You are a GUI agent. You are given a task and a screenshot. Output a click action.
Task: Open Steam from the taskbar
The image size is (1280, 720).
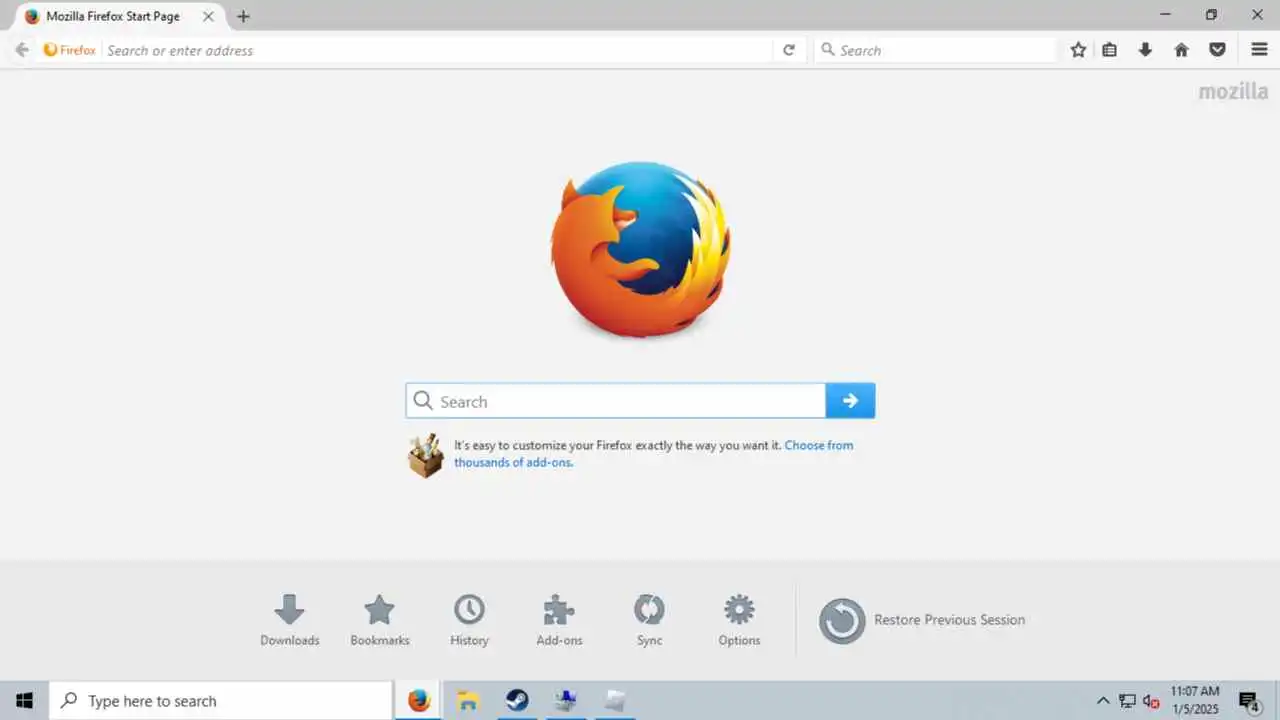pos(517,701)
